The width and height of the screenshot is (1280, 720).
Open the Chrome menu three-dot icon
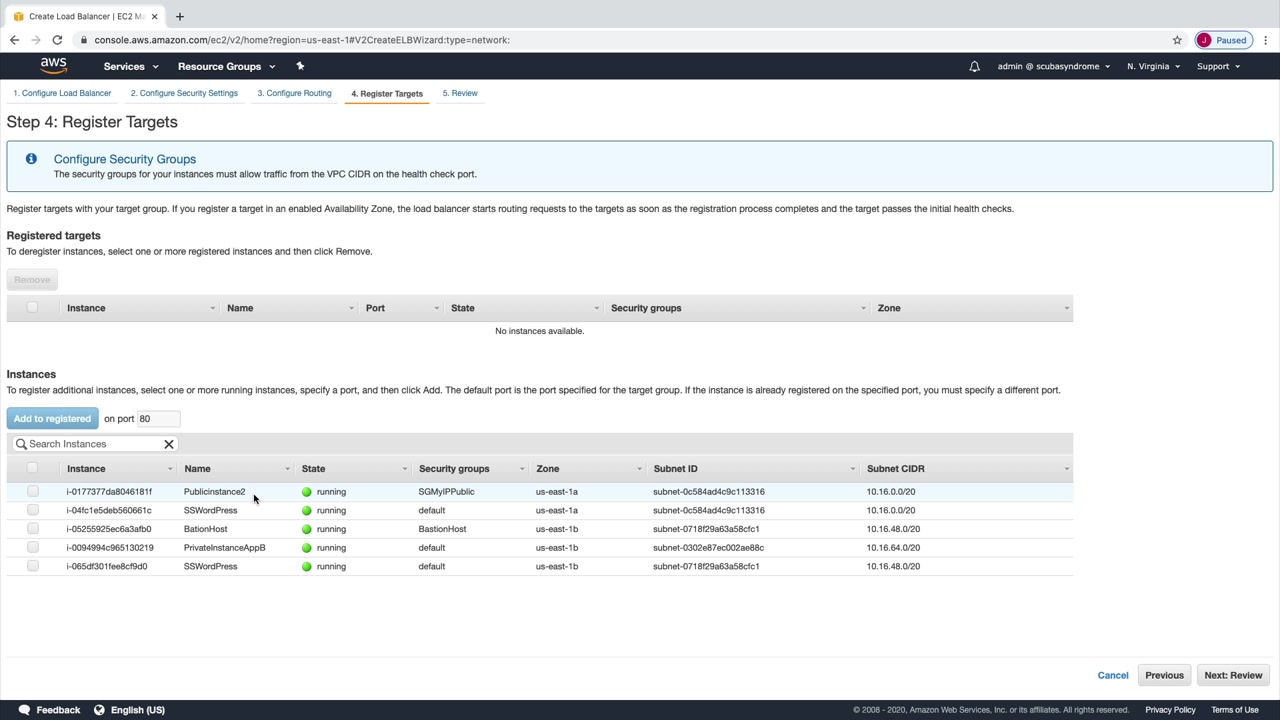[1266, 40]
